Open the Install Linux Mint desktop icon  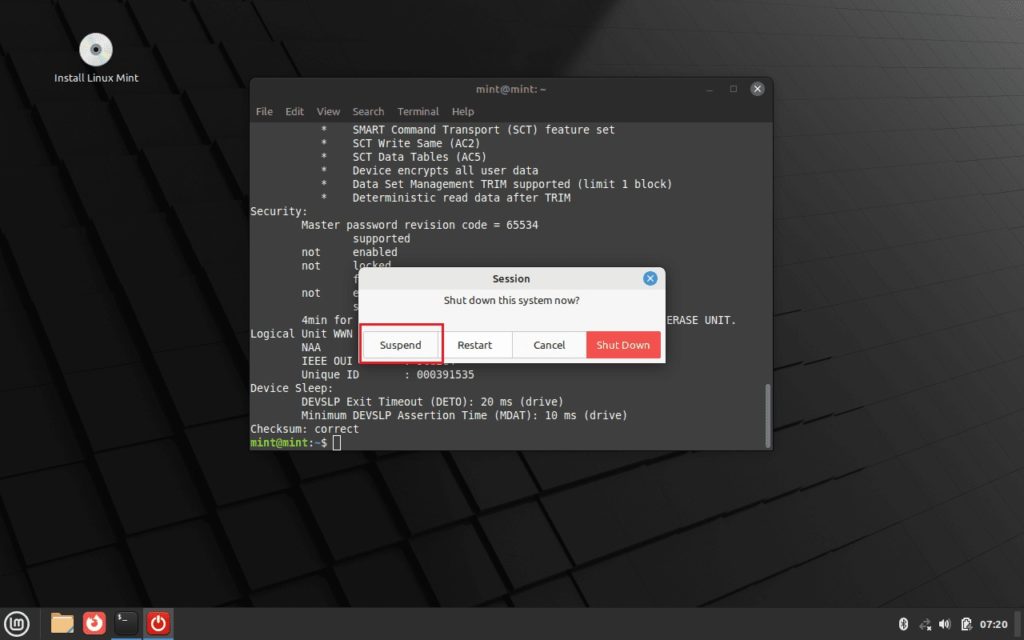point(96,58)
